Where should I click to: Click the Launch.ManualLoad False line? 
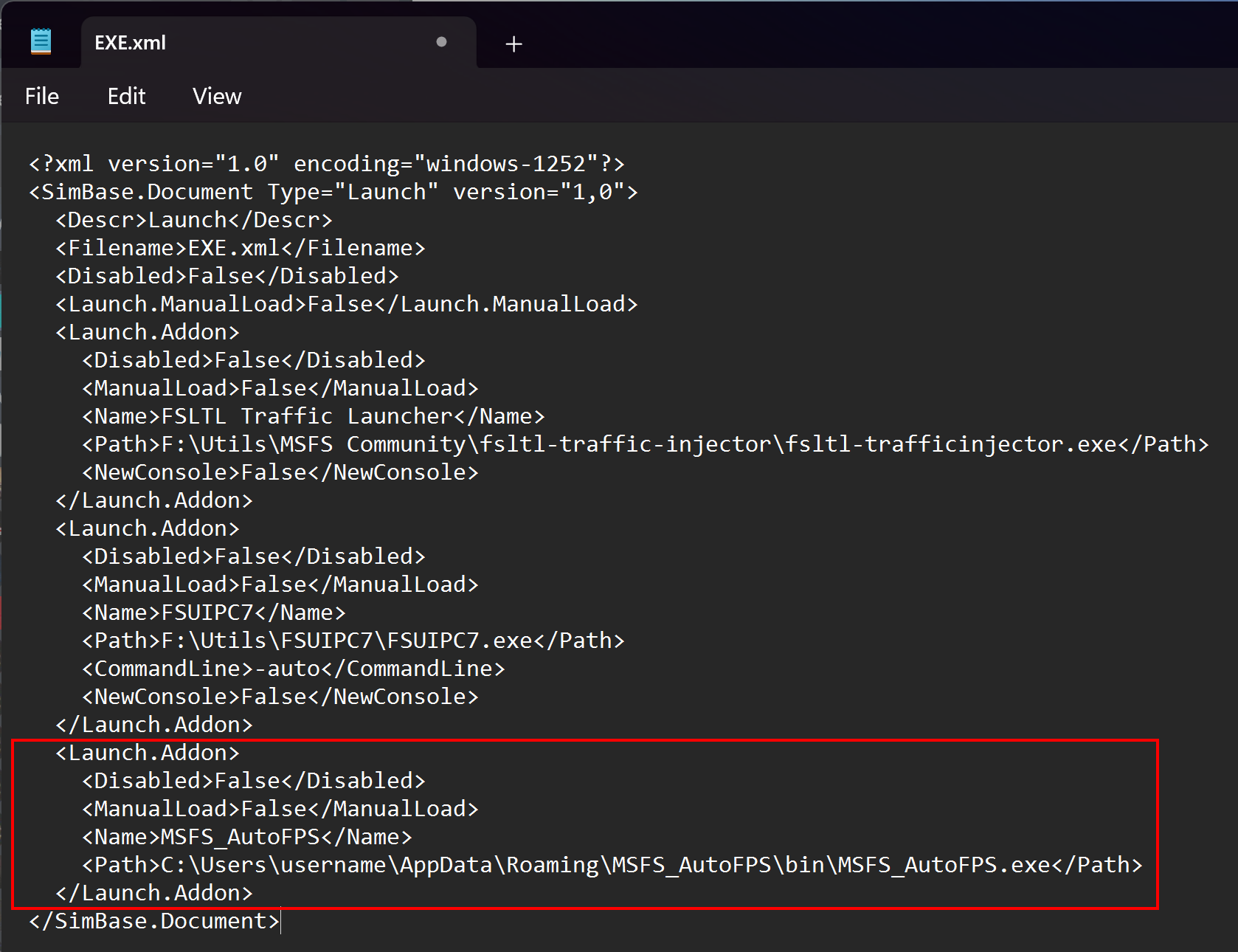347,304
